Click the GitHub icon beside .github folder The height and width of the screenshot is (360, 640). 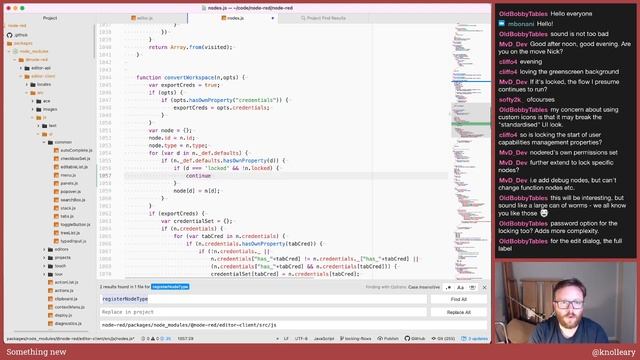click(x=9, y=35)
